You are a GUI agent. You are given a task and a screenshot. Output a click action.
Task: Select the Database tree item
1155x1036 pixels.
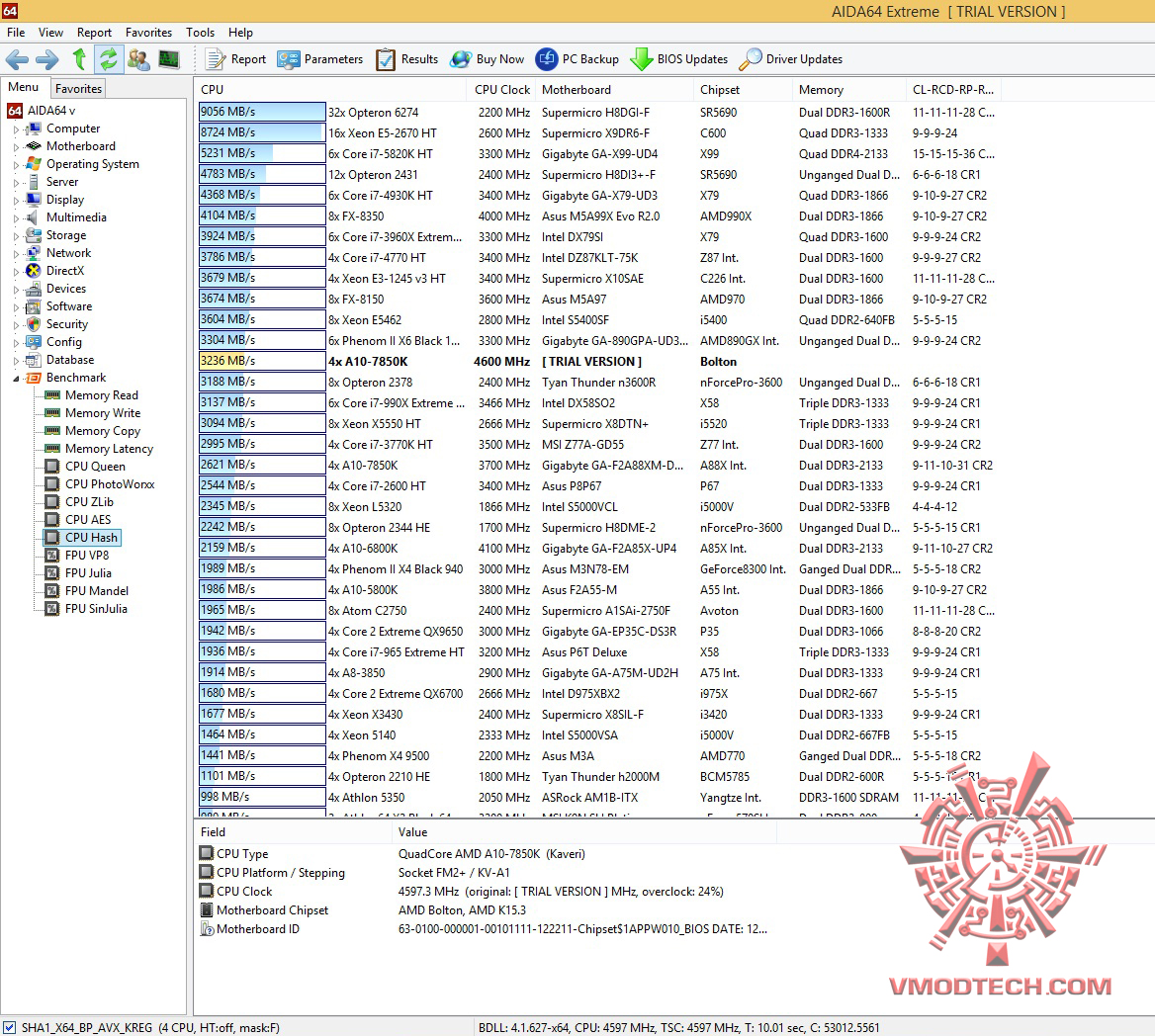[x=70, y=360]
